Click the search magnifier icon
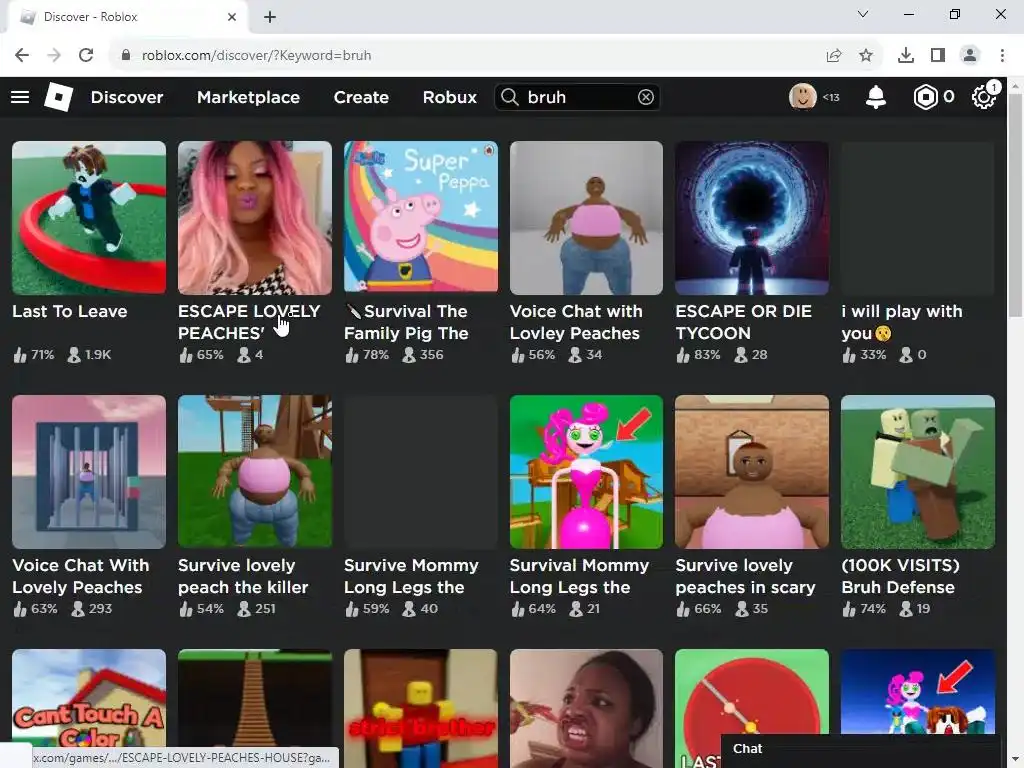The image size is (1024, 768). click(509, 97)
